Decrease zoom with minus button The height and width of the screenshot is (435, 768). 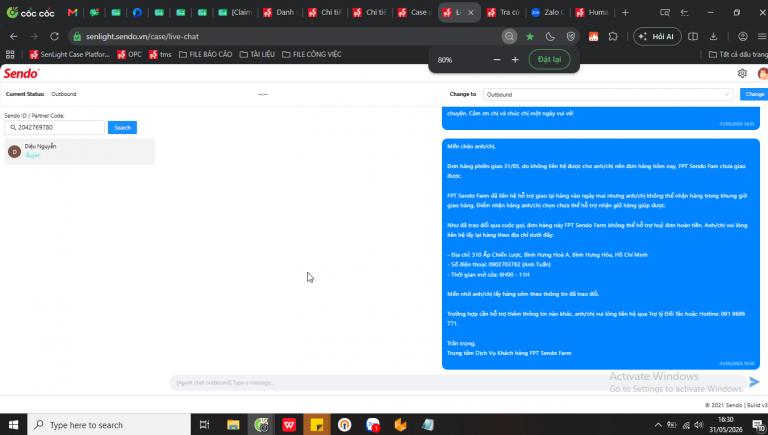(x=497, y=59)
